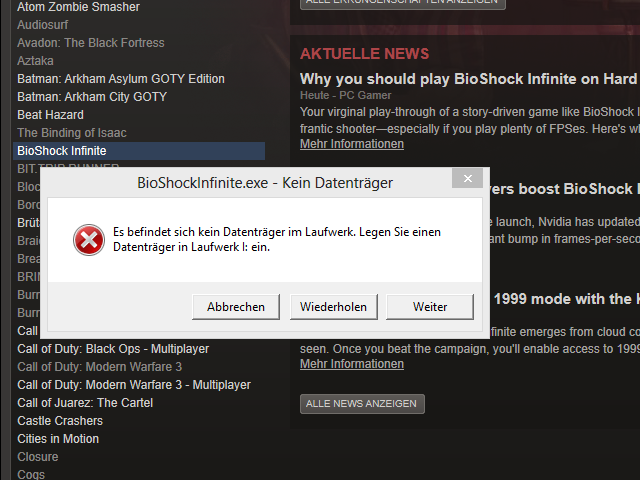Select the highlighted BioShock Infinite entry
This screenshot has width=640, height=480.
tap(139, 151)
